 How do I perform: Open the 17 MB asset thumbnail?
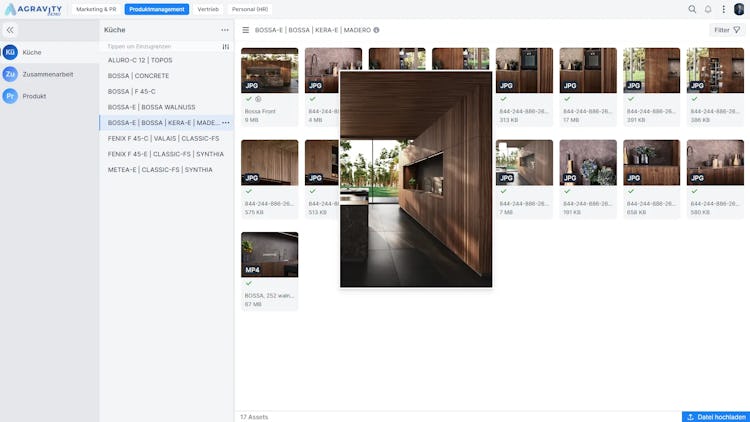tap(588, 70)
